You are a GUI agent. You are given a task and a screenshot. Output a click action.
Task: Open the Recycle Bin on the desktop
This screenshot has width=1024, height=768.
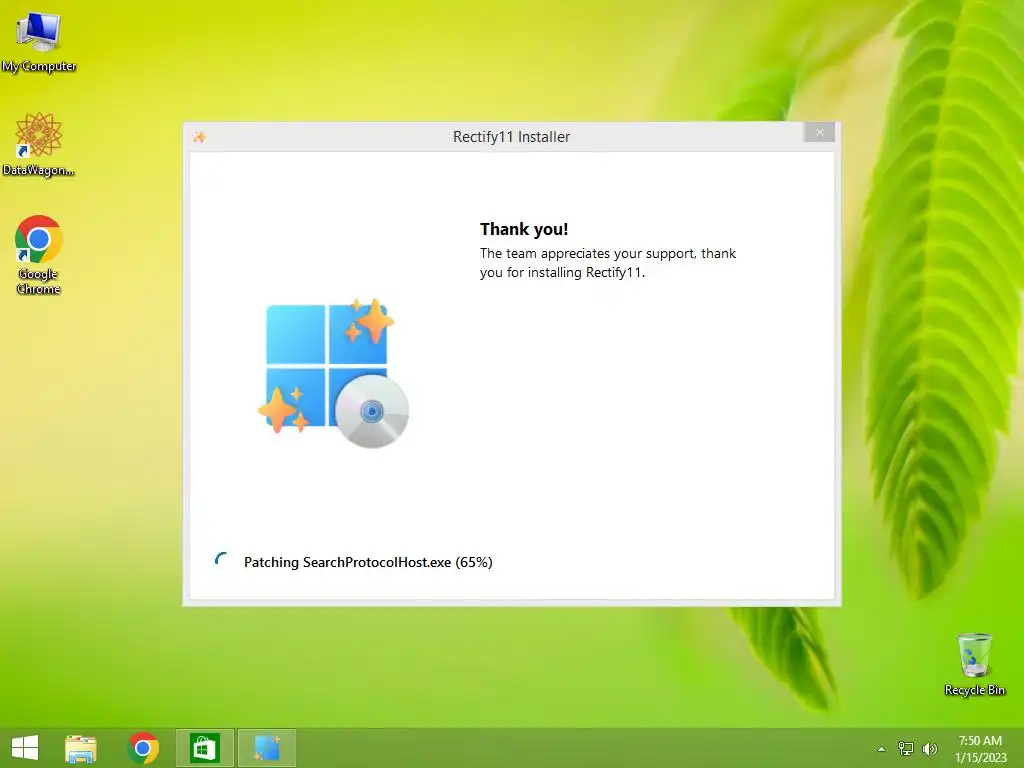(x=974, y=664)
